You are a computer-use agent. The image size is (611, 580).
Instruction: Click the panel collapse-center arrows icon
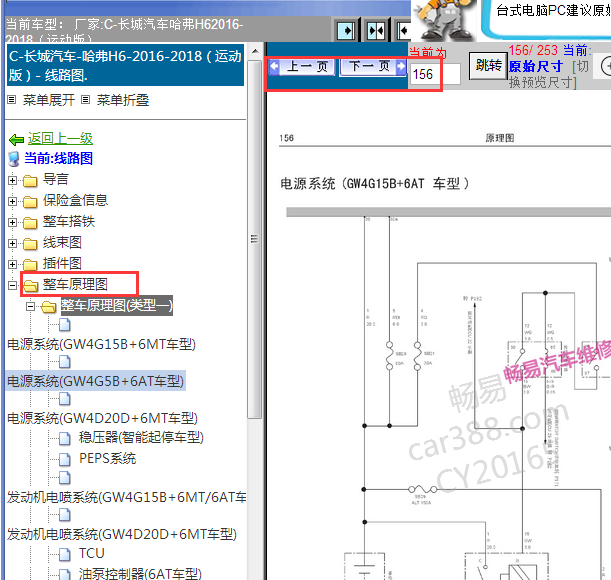click(376, 30)
